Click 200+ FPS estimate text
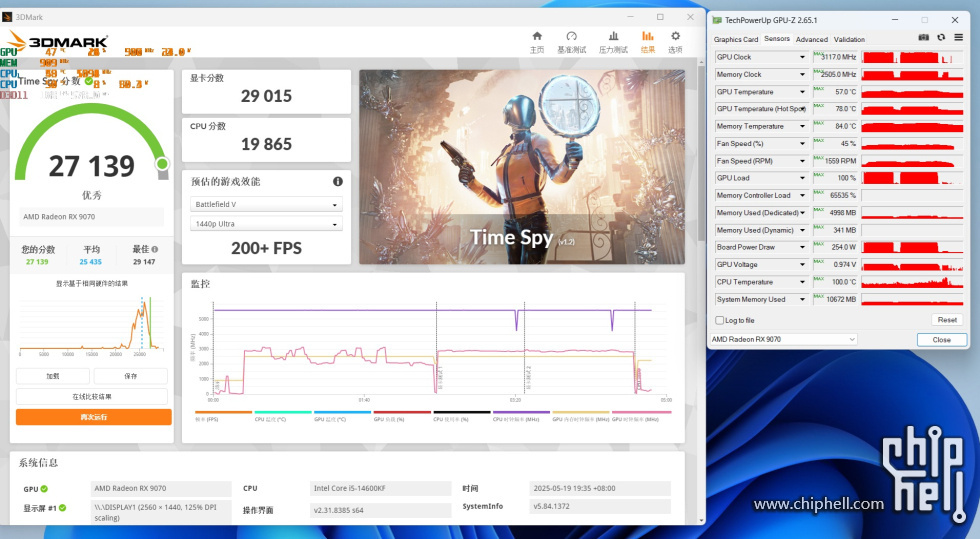Viewport: 980px width, 539px height. pos(266,248)
